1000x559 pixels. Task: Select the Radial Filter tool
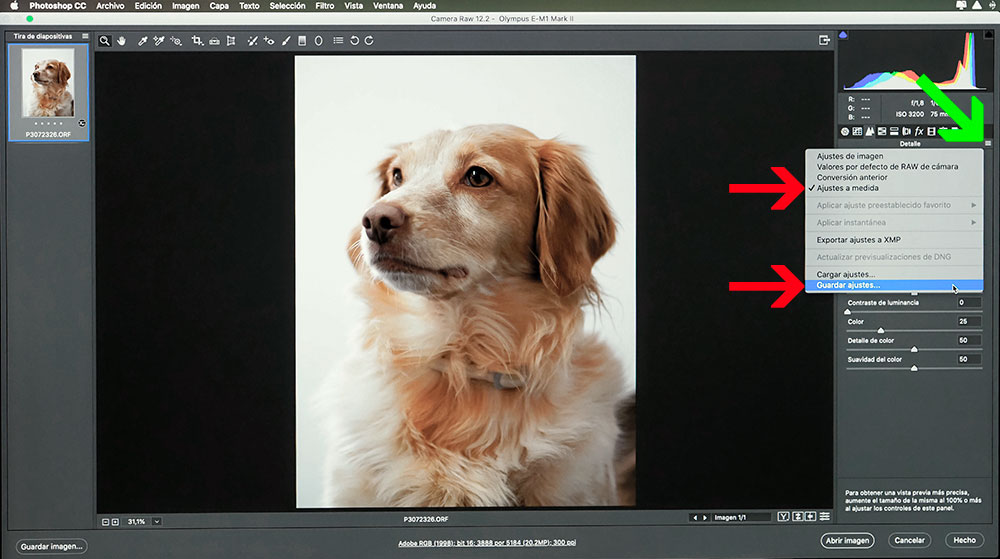point(318,41)
